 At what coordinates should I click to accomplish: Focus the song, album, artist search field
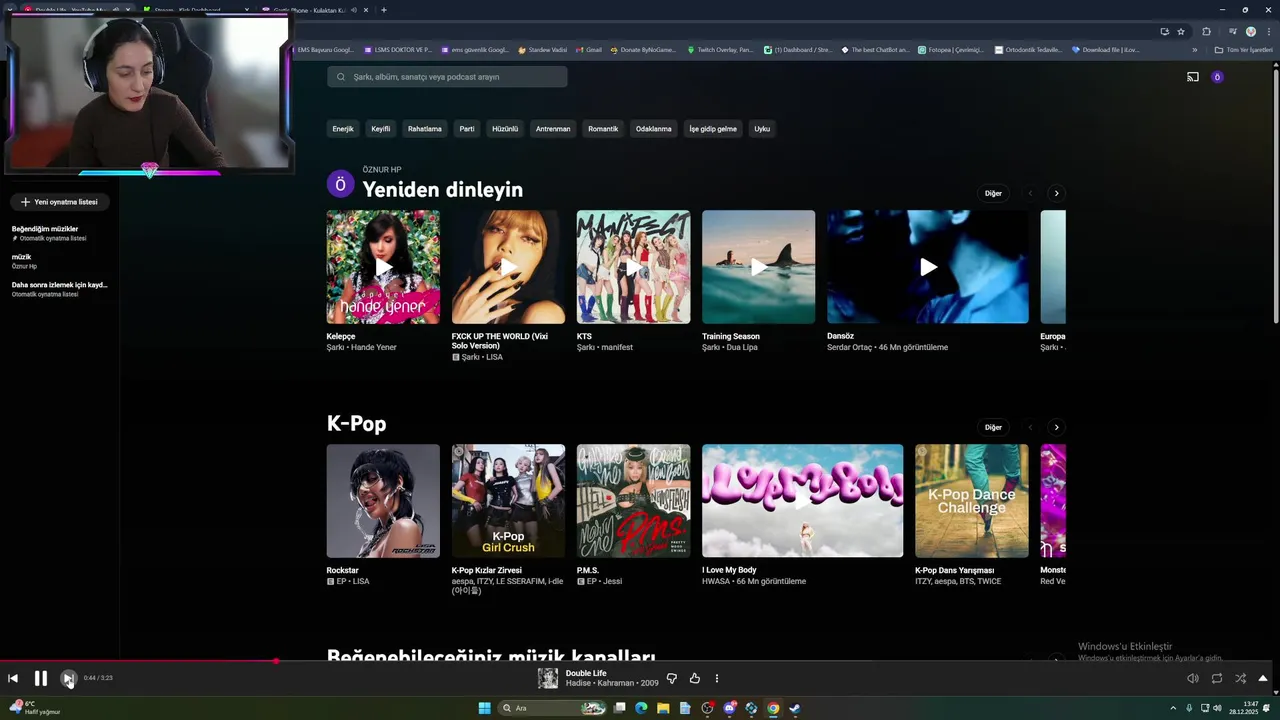click(x=447, y=77)
